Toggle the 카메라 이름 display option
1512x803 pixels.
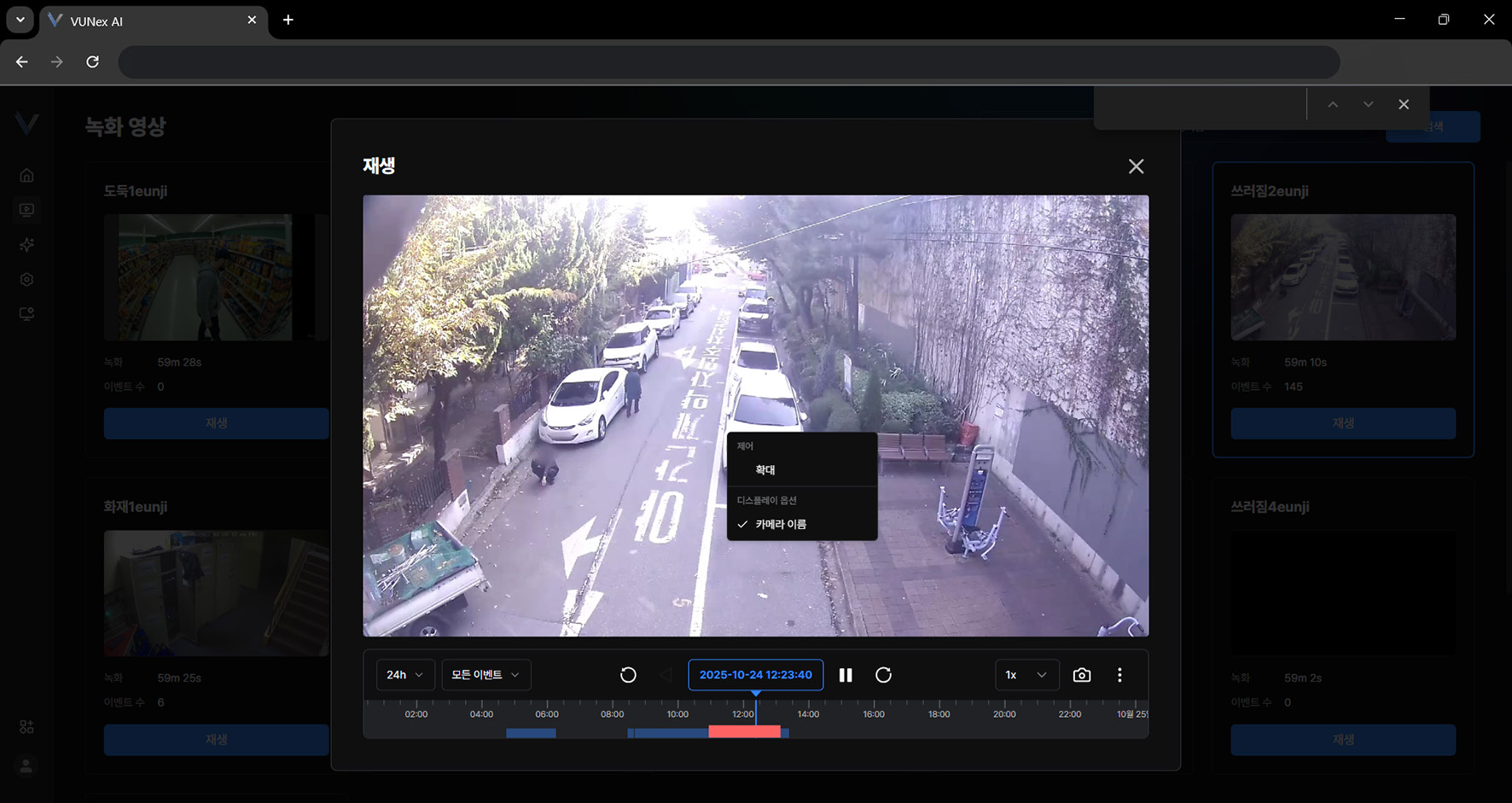pos(780,524)
